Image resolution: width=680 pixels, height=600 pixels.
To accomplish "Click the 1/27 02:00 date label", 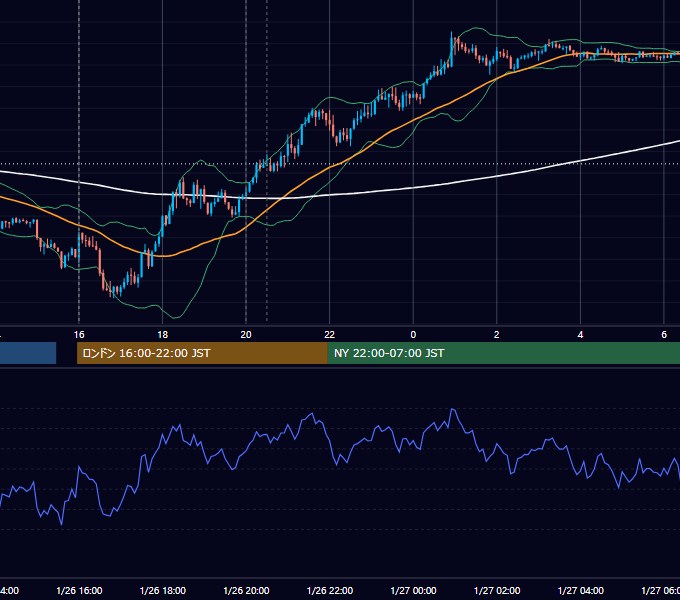I will pyautogui.click(x=497, y=591).
